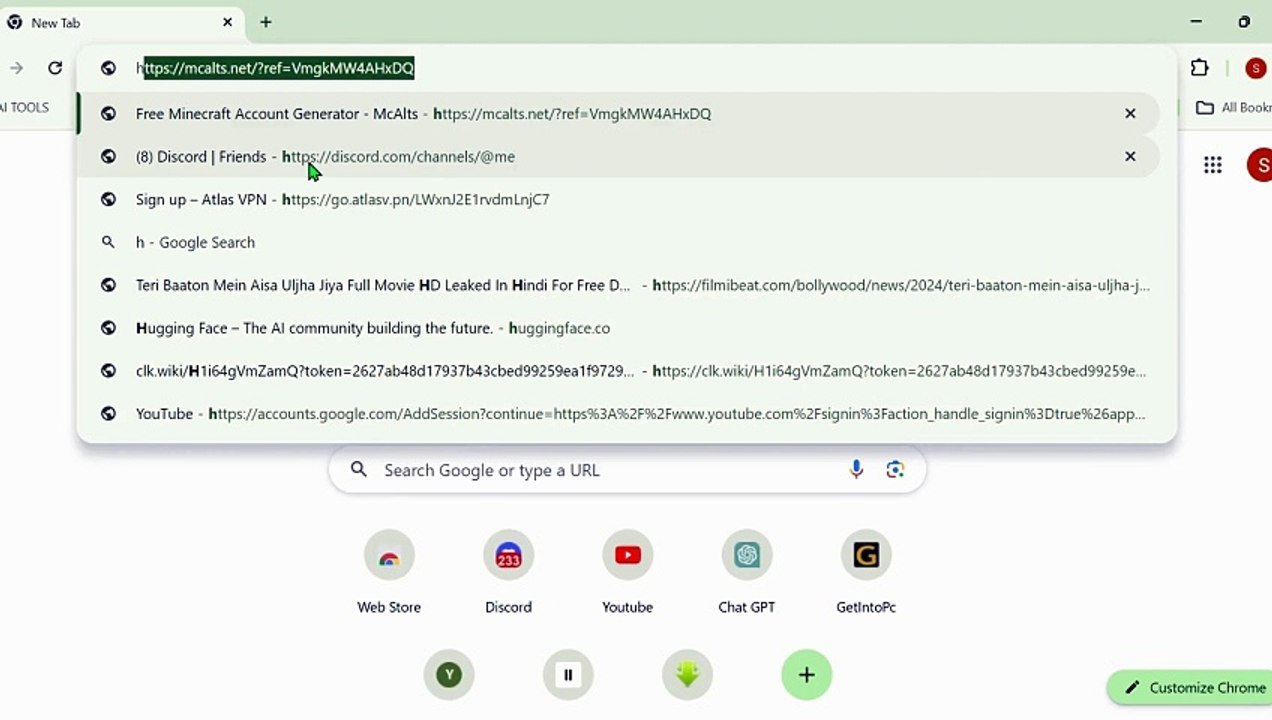Open the shortcut with Y icon
Image resolution: width=1272 pixels, height=720 pixels.
(449, 675)
